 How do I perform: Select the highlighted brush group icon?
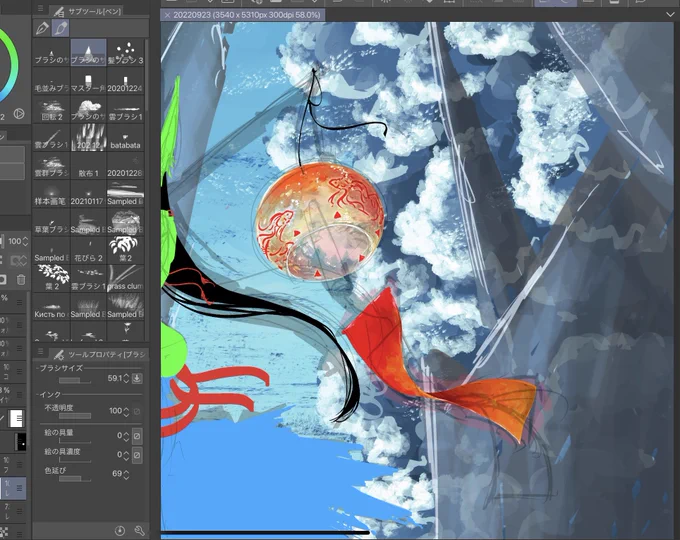click(61, 28)
